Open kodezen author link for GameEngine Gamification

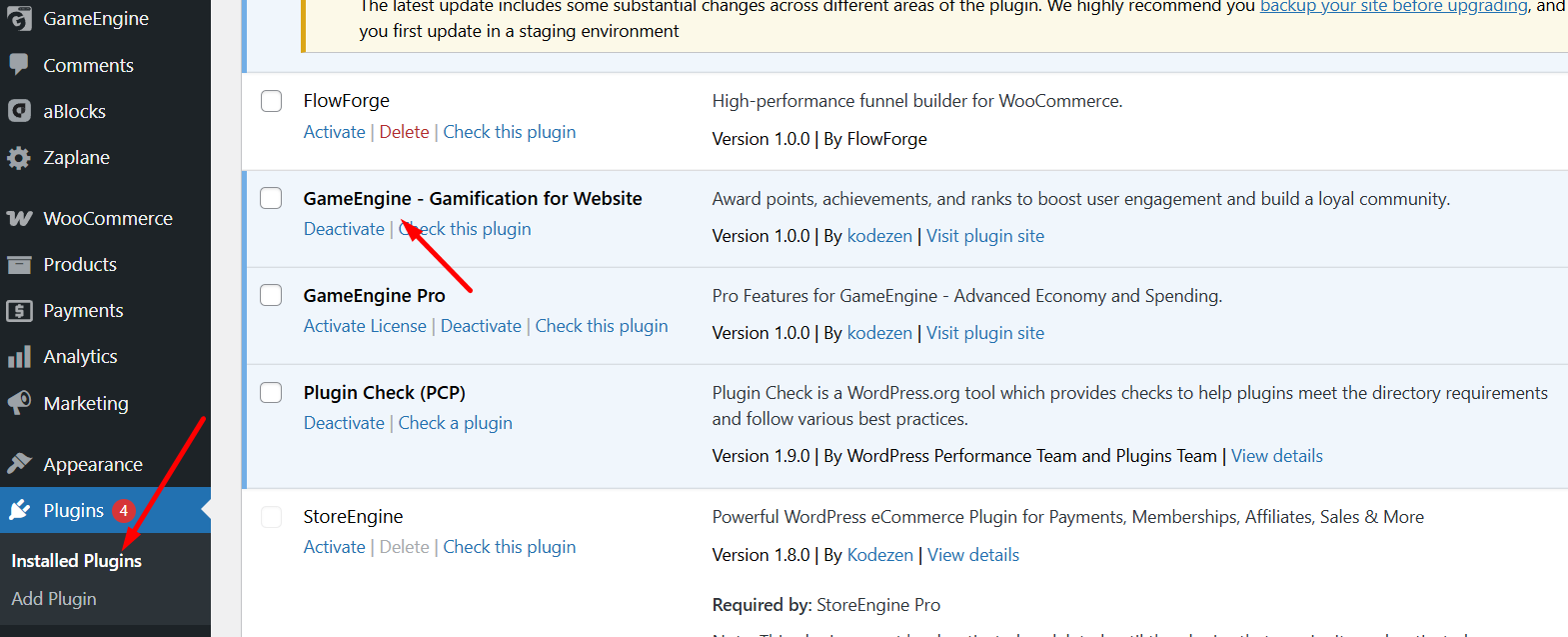point(879,236)
